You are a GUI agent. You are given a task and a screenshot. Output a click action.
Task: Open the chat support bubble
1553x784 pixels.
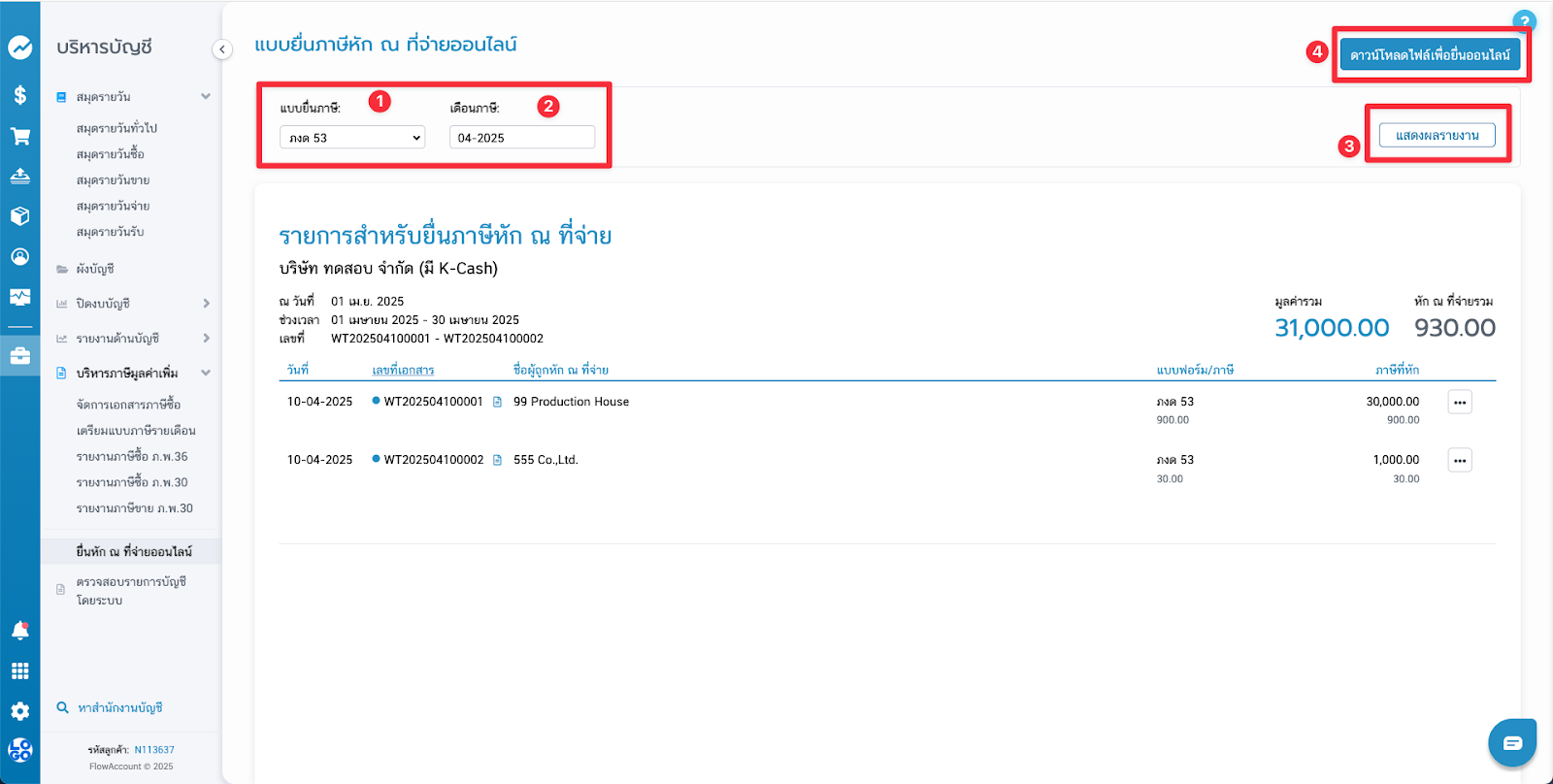click(1511, 743)
